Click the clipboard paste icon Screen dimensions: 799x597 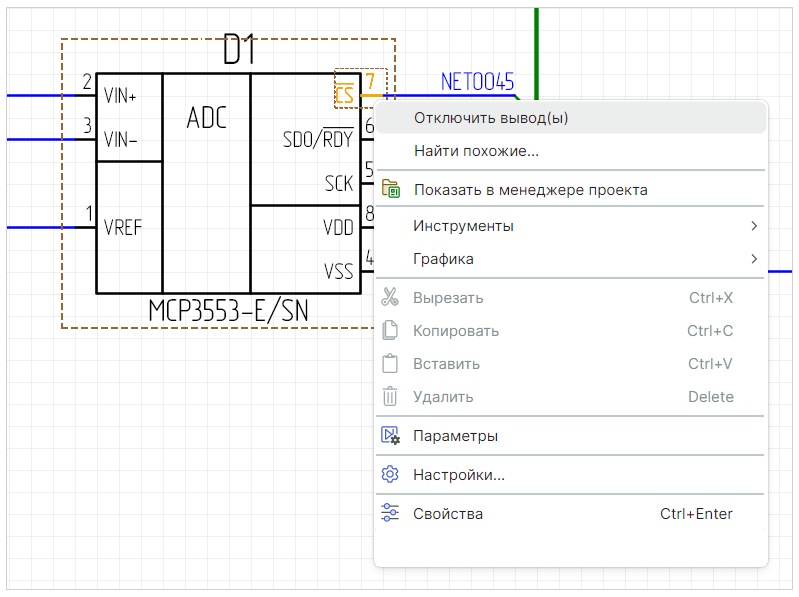[x=390, y=363]
